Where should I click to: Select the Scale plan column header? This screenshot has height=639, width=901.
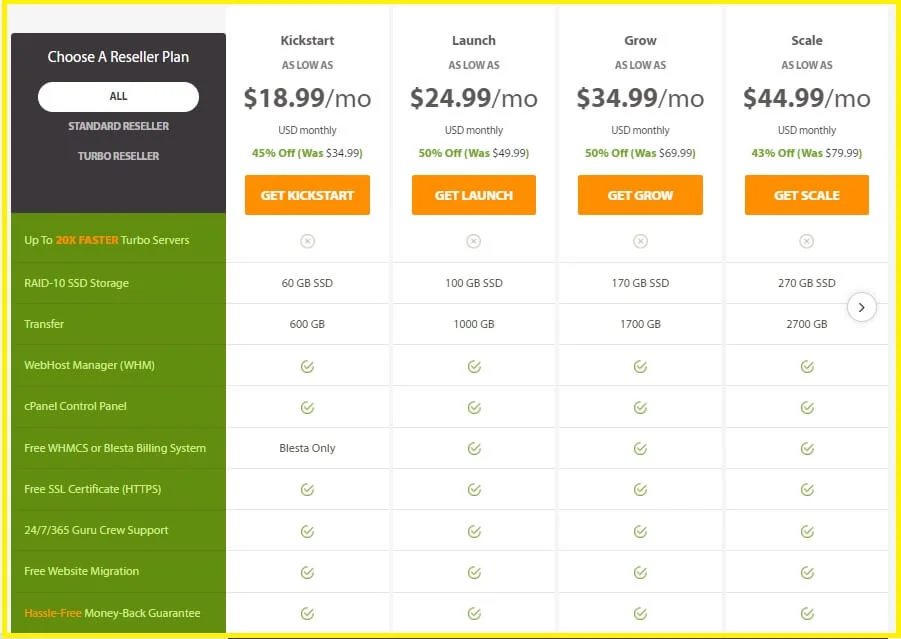tap(806, 41)
